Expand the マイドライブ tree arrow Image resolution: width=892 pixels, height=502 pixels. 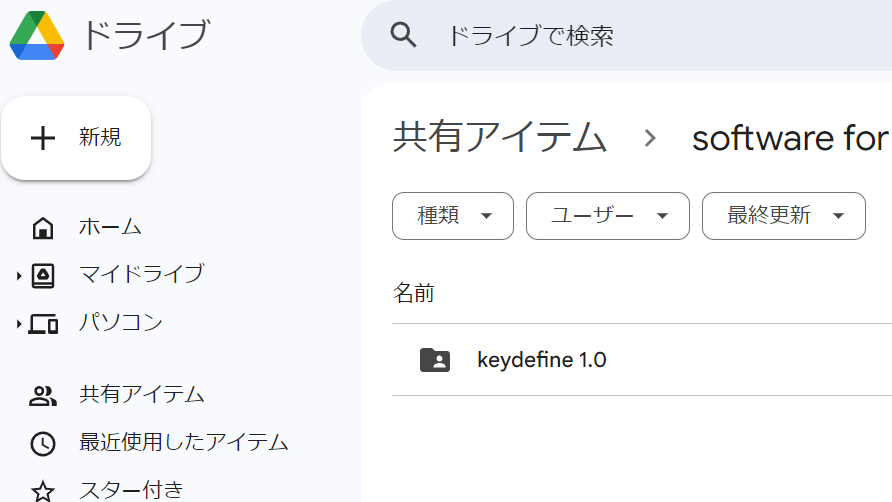click(x=19, y=276)
